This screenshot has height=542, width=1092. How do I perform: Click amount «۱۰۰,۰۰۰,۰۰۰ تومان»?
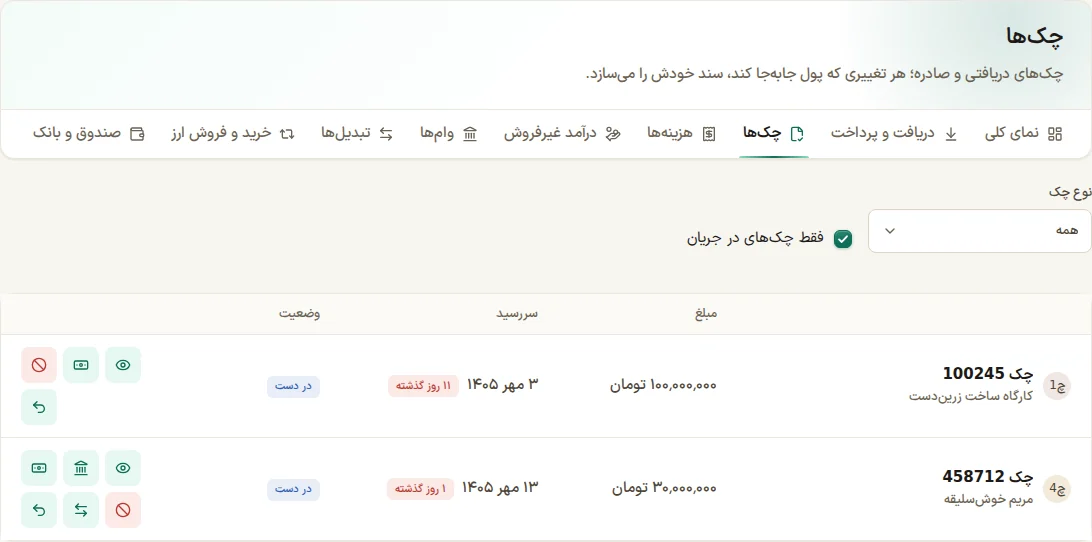pyautogui.click(x=664, y=385)
